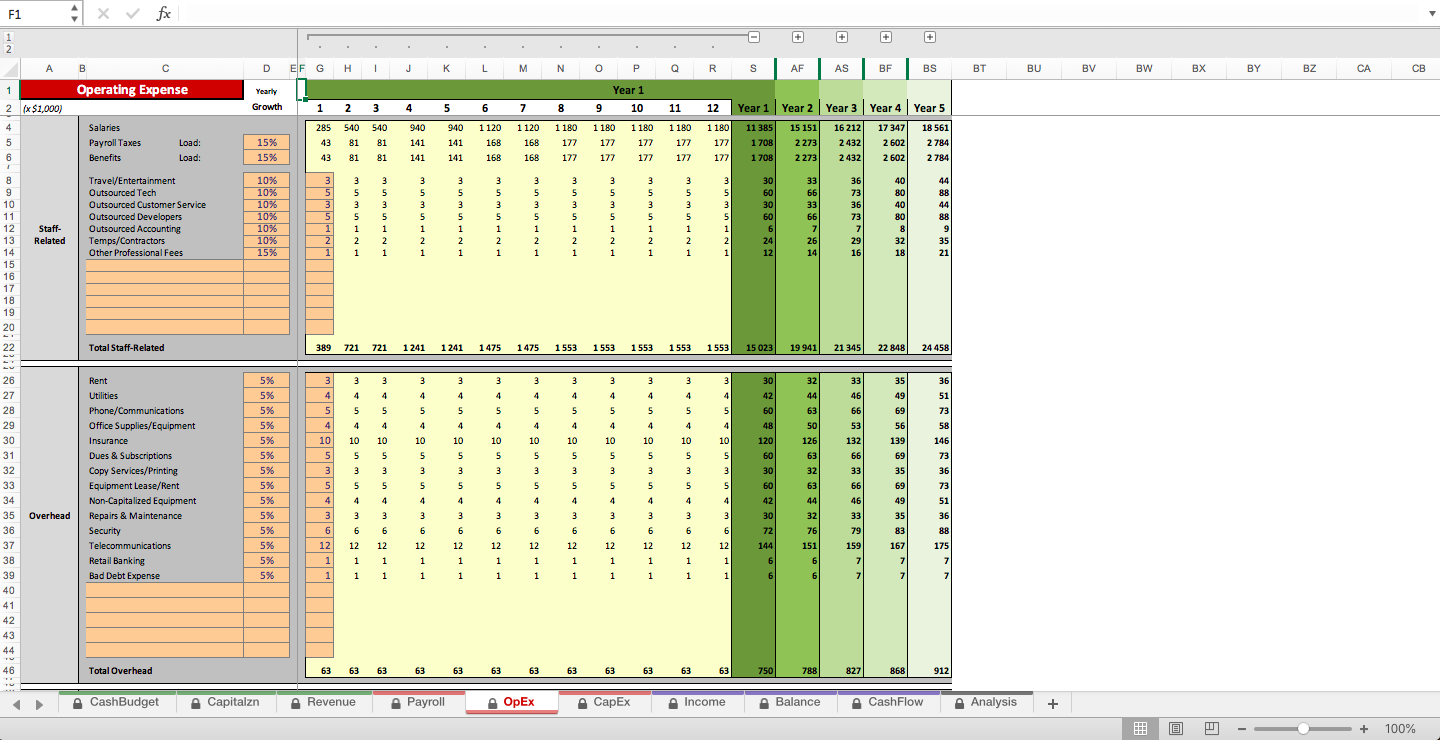Click Benefits load value 15%
Screen dimensions: 1440x740
tap(266, 157)
